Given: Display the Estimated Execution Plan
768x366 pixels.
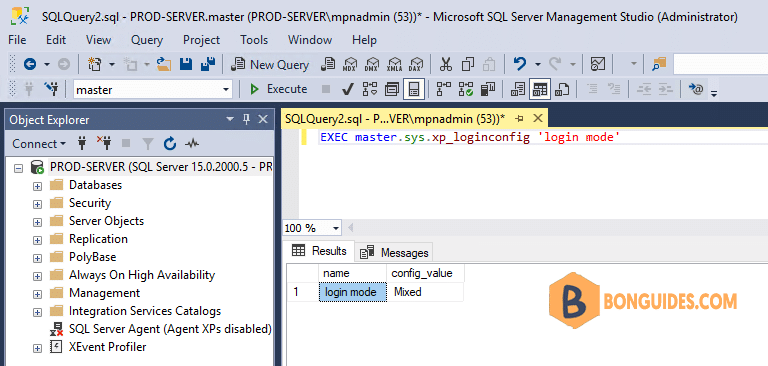Looking at the screenshot, I should [x=370, y=89].
